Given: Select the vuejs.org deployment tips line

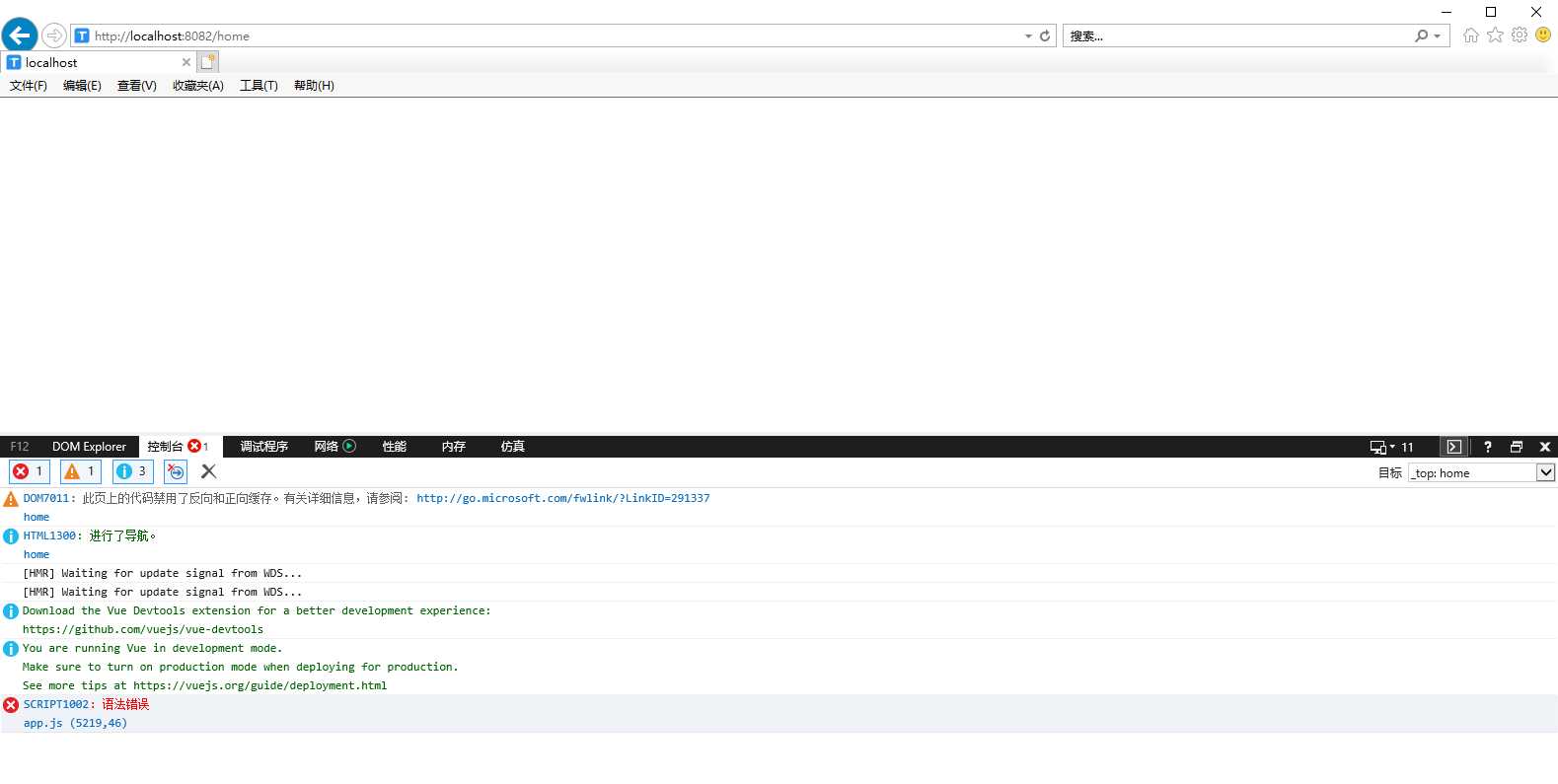Looking at the screenshot, I should point(204,685).
